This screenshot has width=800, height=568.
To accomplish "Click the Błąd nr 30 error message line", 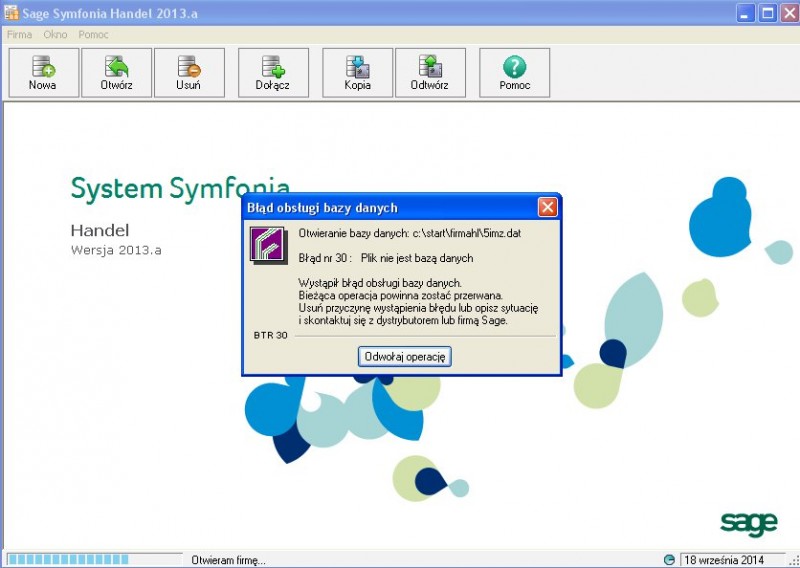I will coord(386,258).
